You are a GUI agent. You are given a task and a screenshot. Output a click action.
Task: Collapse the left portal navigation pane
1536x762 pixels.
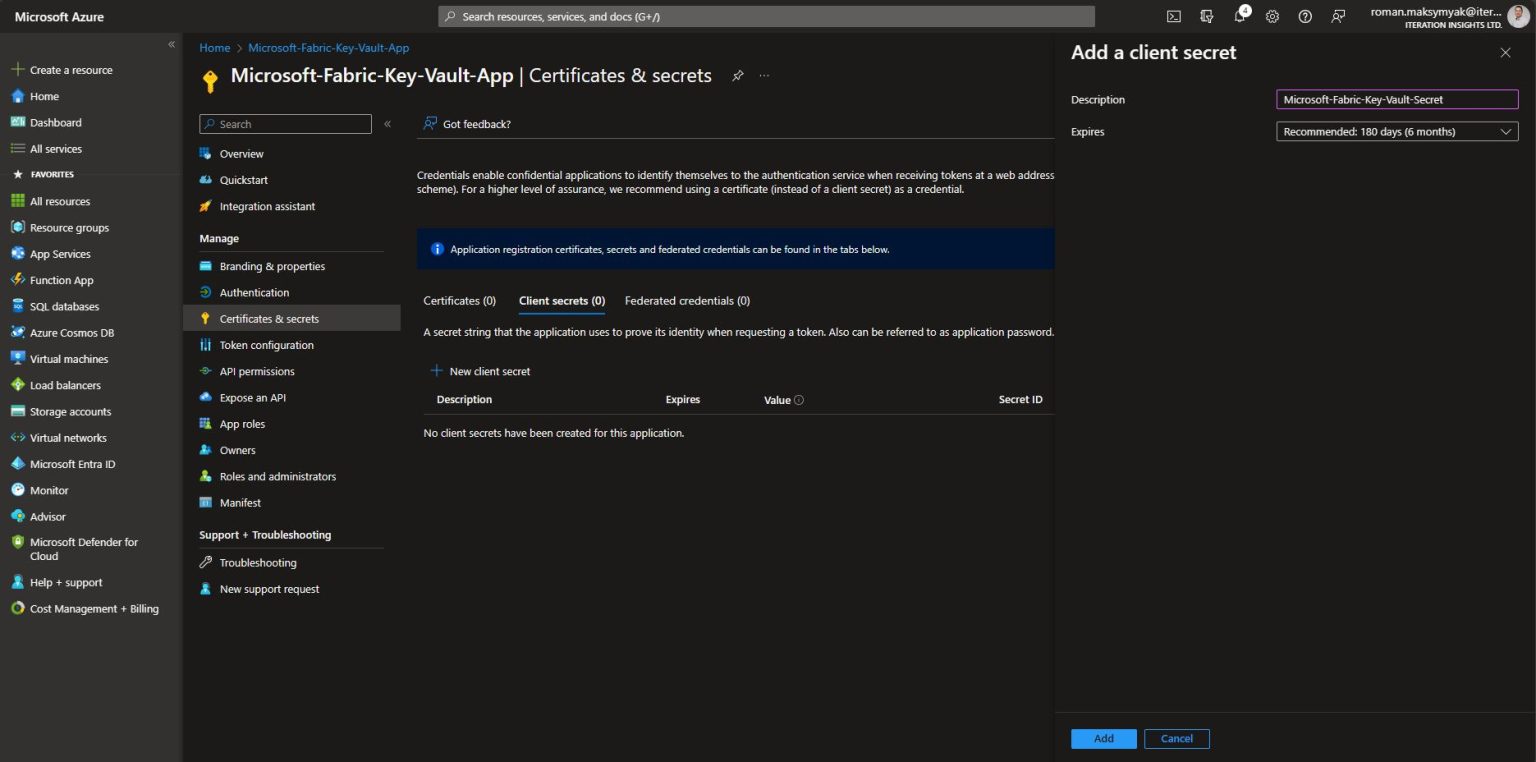171,44
